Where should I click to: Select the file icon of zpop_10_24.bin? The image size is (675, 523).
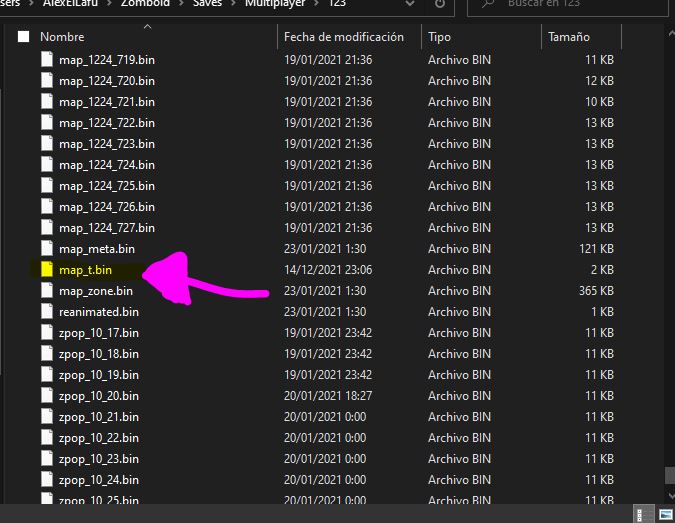[47, 479]
